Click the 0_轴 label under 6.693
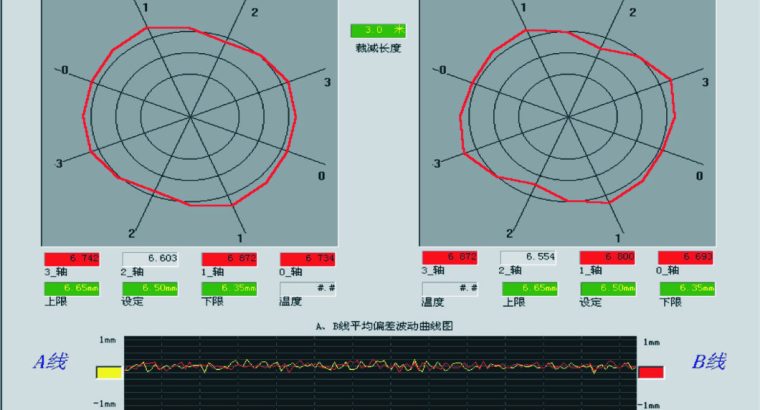760x410 pixels. tap(668, 270)
